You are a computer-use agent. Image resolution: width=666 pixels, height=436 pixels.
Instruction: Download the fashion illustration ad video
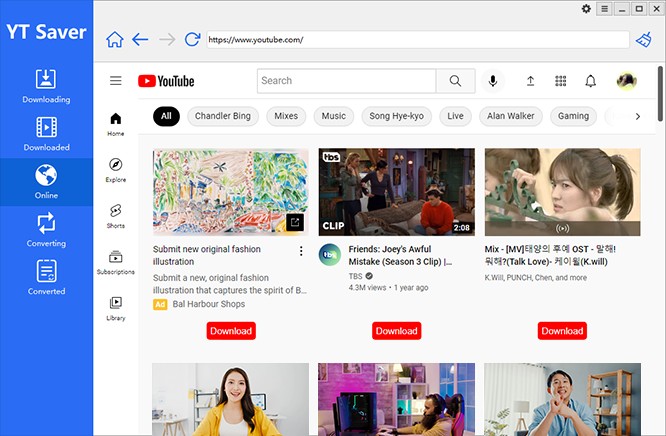231,331
